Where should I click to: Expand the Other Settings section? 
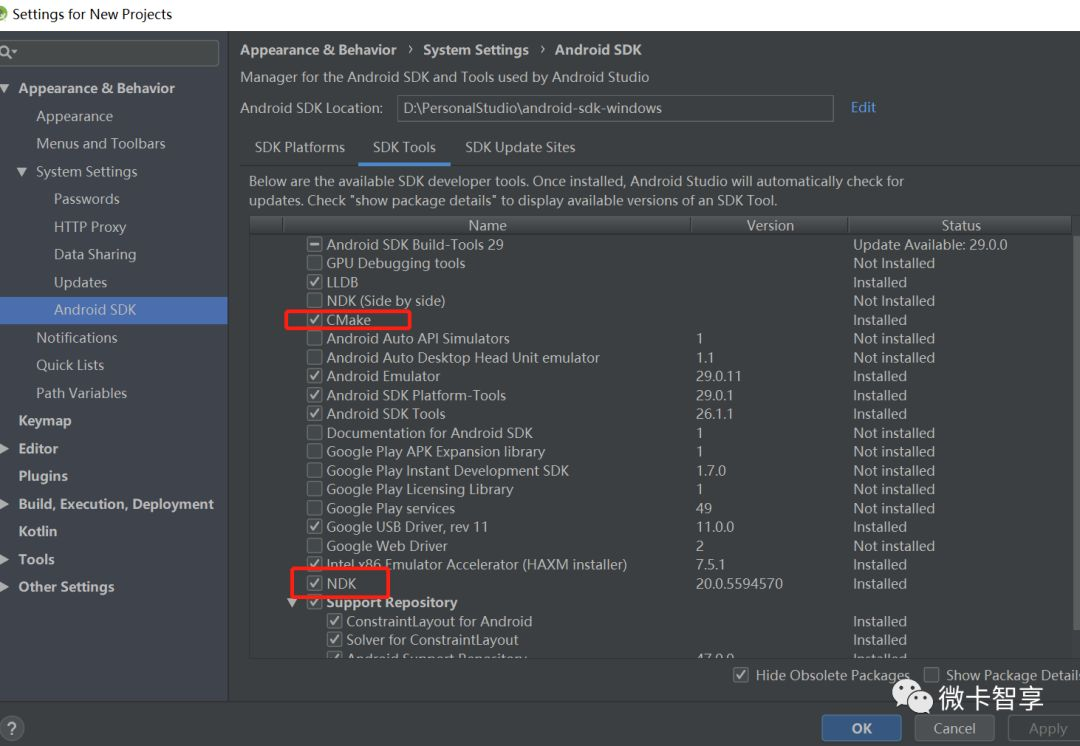[4, 587]
